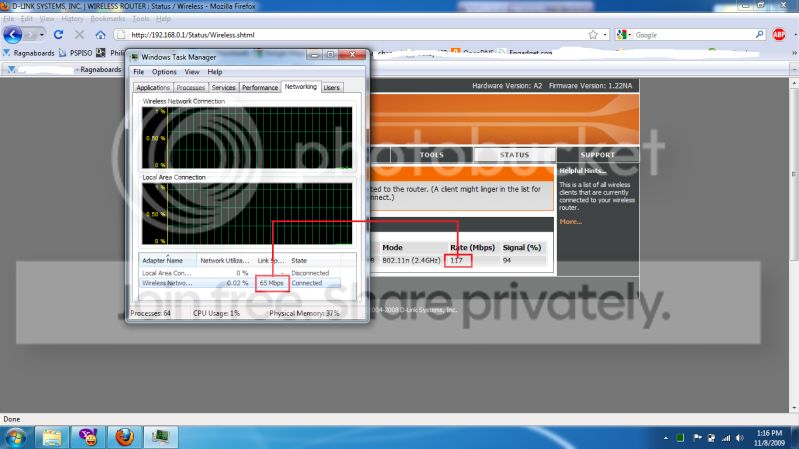Viewport: 799px width, 449px height.
Task: Open Firefox from the taskbar
Action: 124,437
